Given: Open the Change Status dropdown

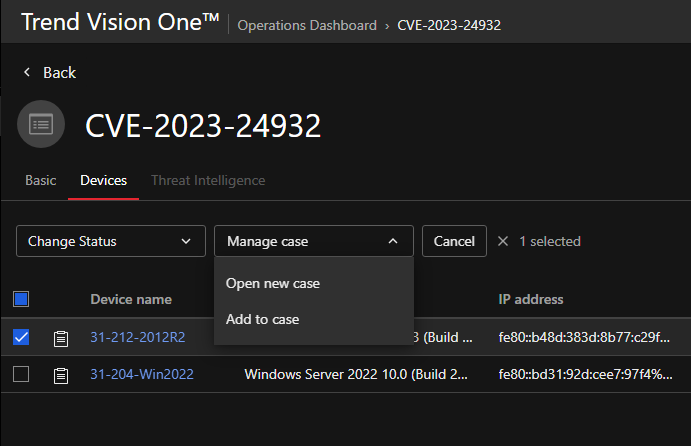Looking at the screenshot, I should [x=110, y=241].
